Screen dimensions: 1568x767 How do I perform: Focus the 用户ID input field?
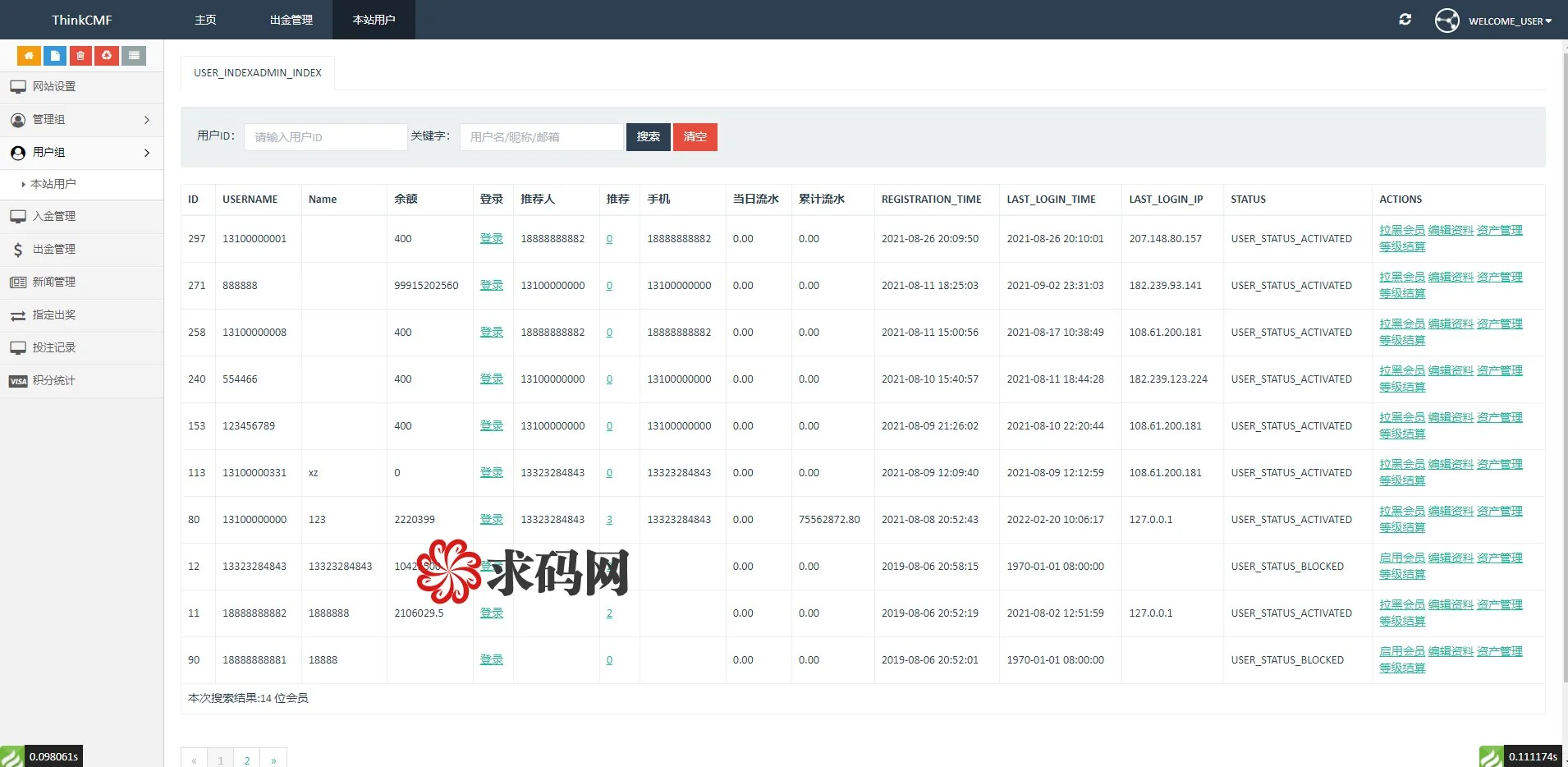click(x=325, y=137)
